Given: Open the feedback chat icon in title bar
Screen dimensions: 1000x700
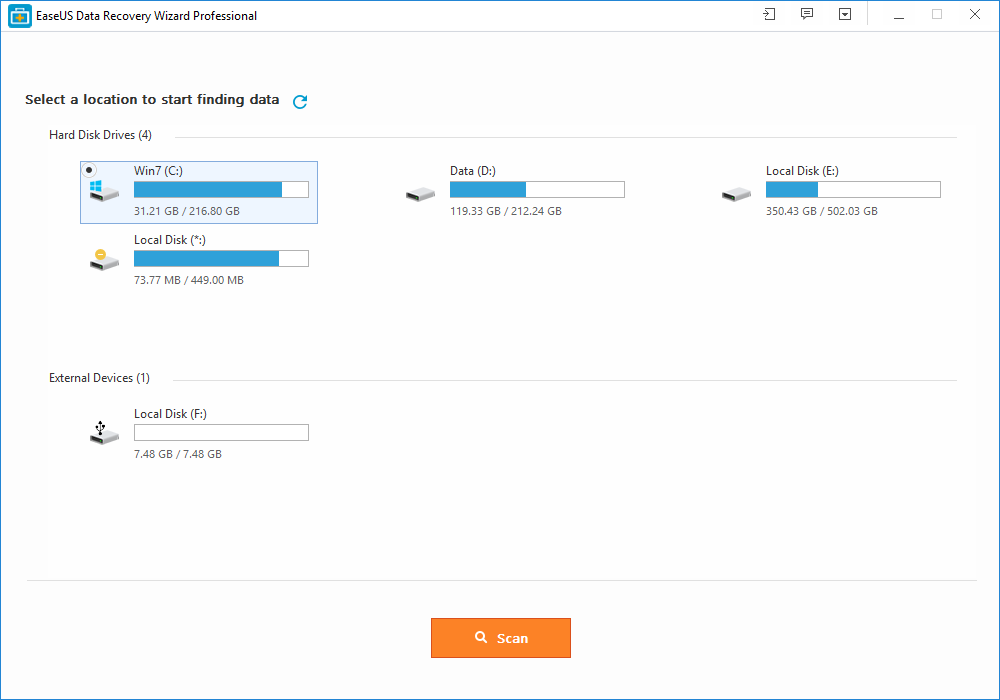Looking at the screenshot, I should (x=807, y=14).
